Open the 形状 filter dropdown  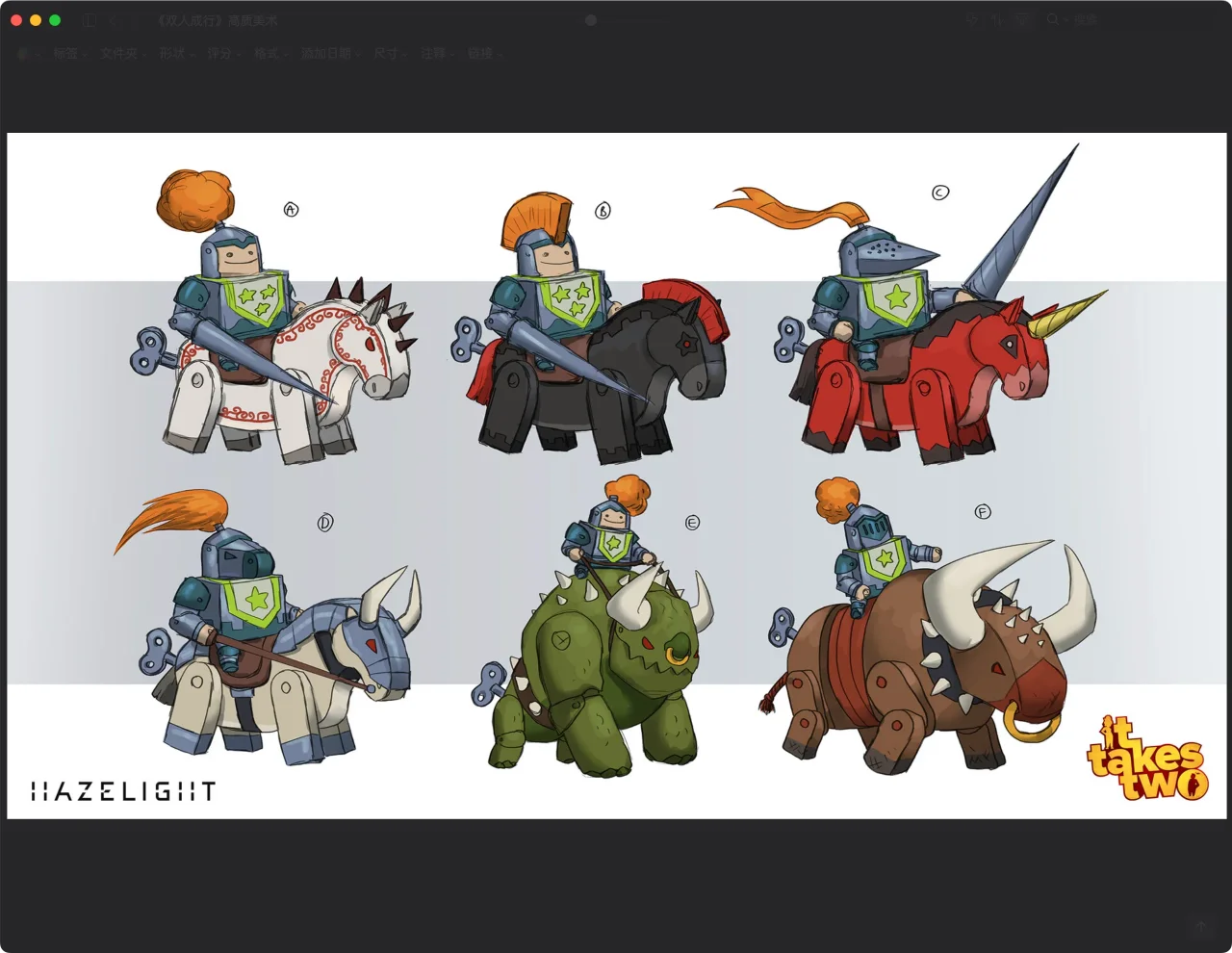[177, 54]
